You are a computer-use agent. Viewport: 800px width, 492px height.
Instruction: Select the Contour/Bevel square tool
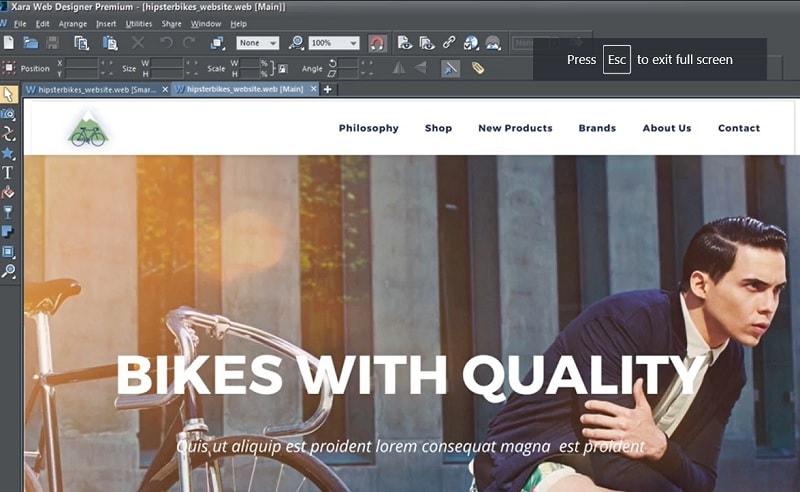coord(8,251)
